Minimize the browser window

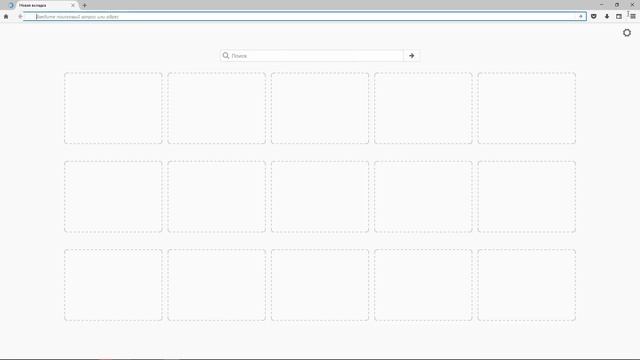pos(602,4)
